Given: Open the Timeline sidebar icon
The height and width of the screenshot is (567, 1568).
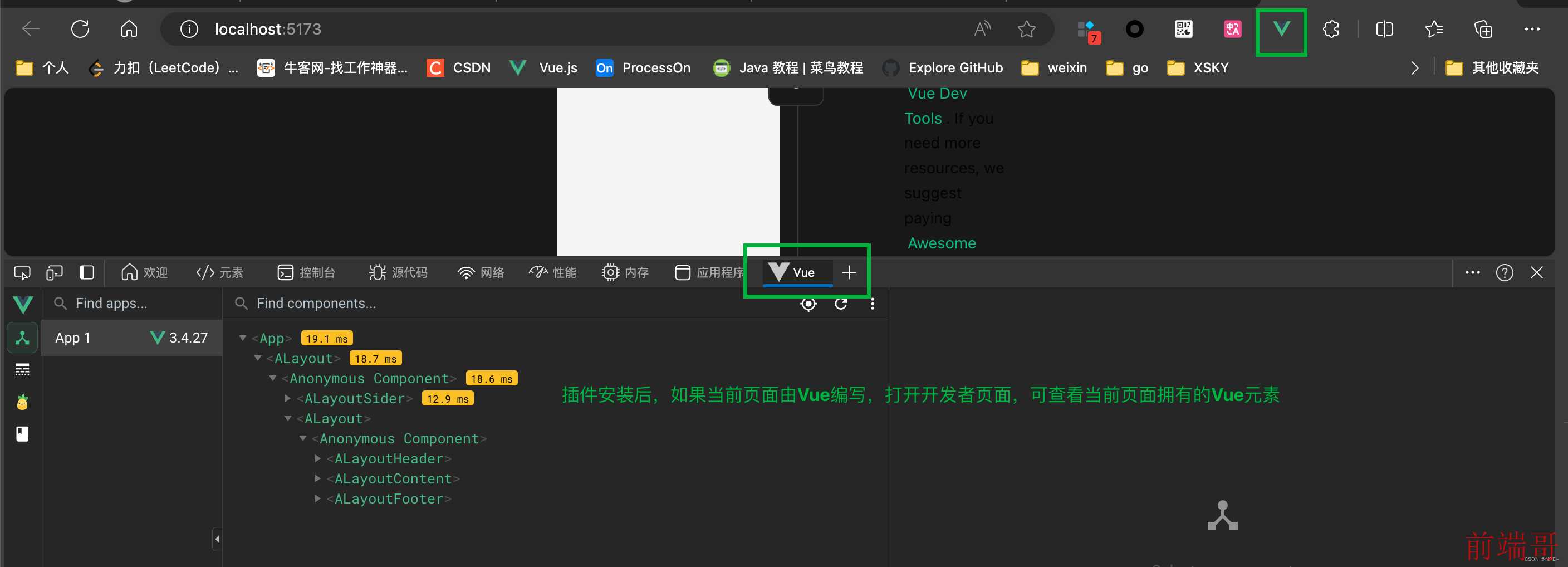Looking at the screenshot, I should [x=22, y=370].
